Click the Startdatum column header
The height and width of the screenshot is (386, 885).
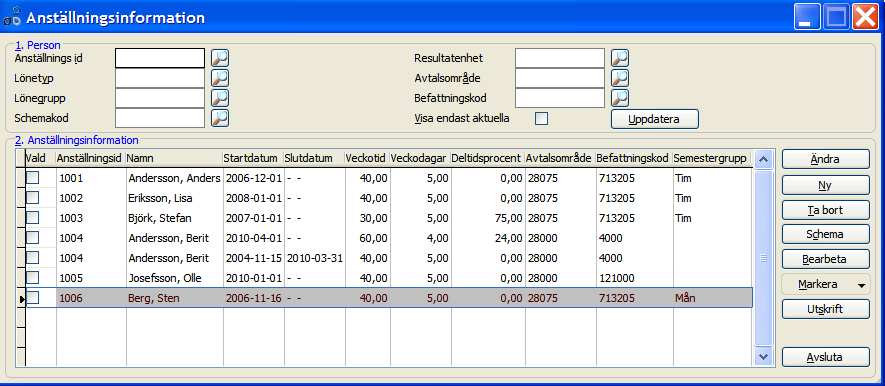253,159
